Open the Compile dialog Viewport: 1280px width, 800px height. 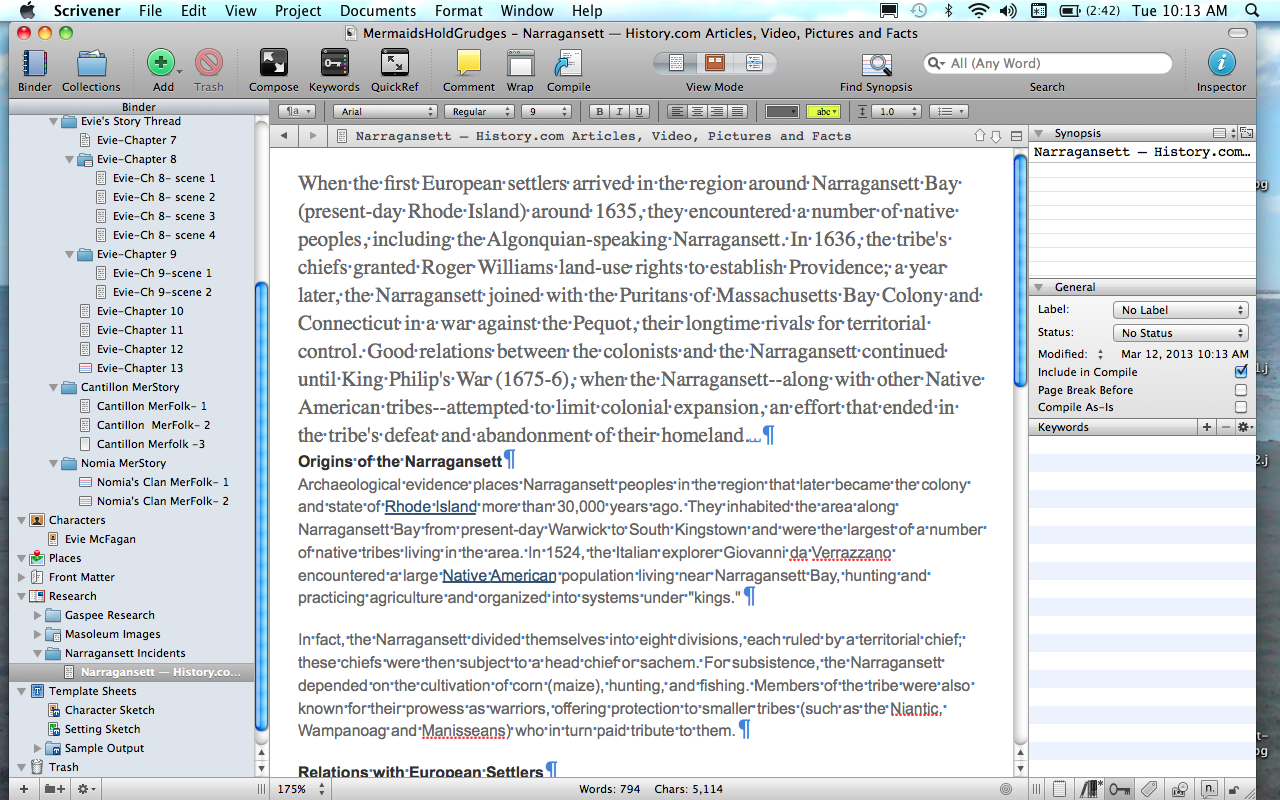pyautogui.click(x=568, y=64)
